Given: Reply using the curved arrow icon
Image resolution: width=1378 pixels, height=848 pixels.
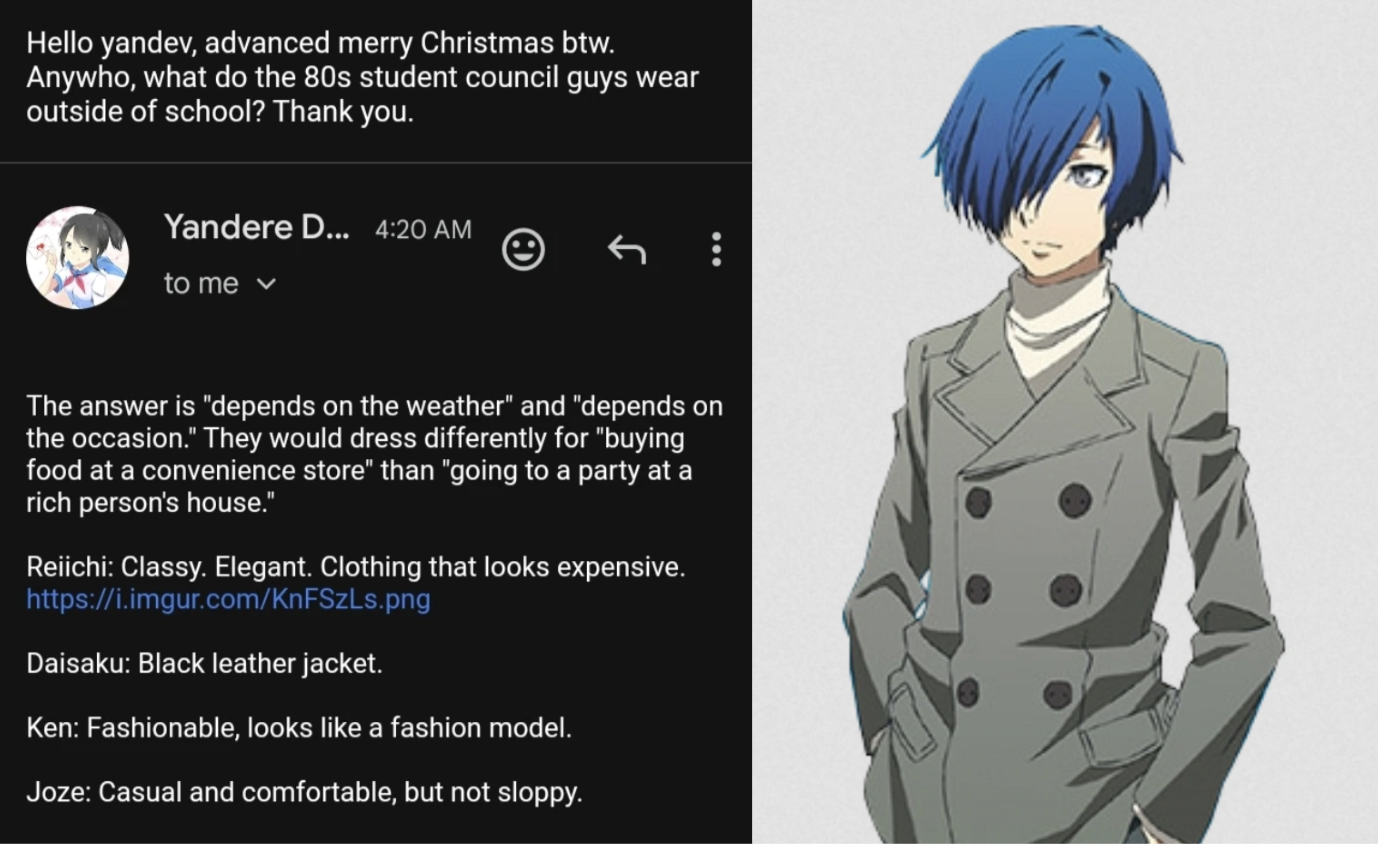Looking at the screenshot, I should 627,250.
